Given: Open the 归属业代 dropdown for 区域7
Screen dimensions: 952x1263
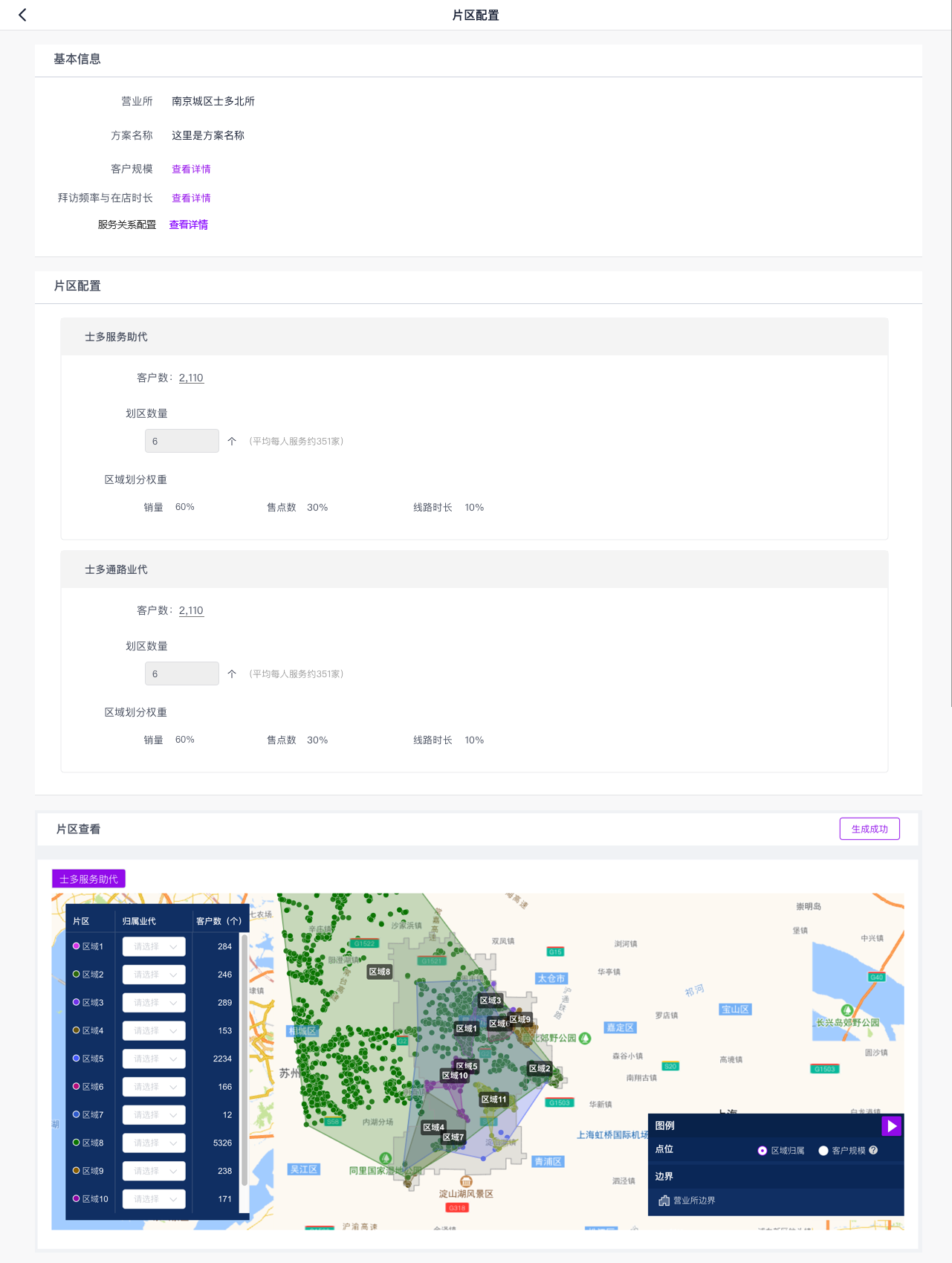Looking at the screenshot, I should [x=154, y=1115].
